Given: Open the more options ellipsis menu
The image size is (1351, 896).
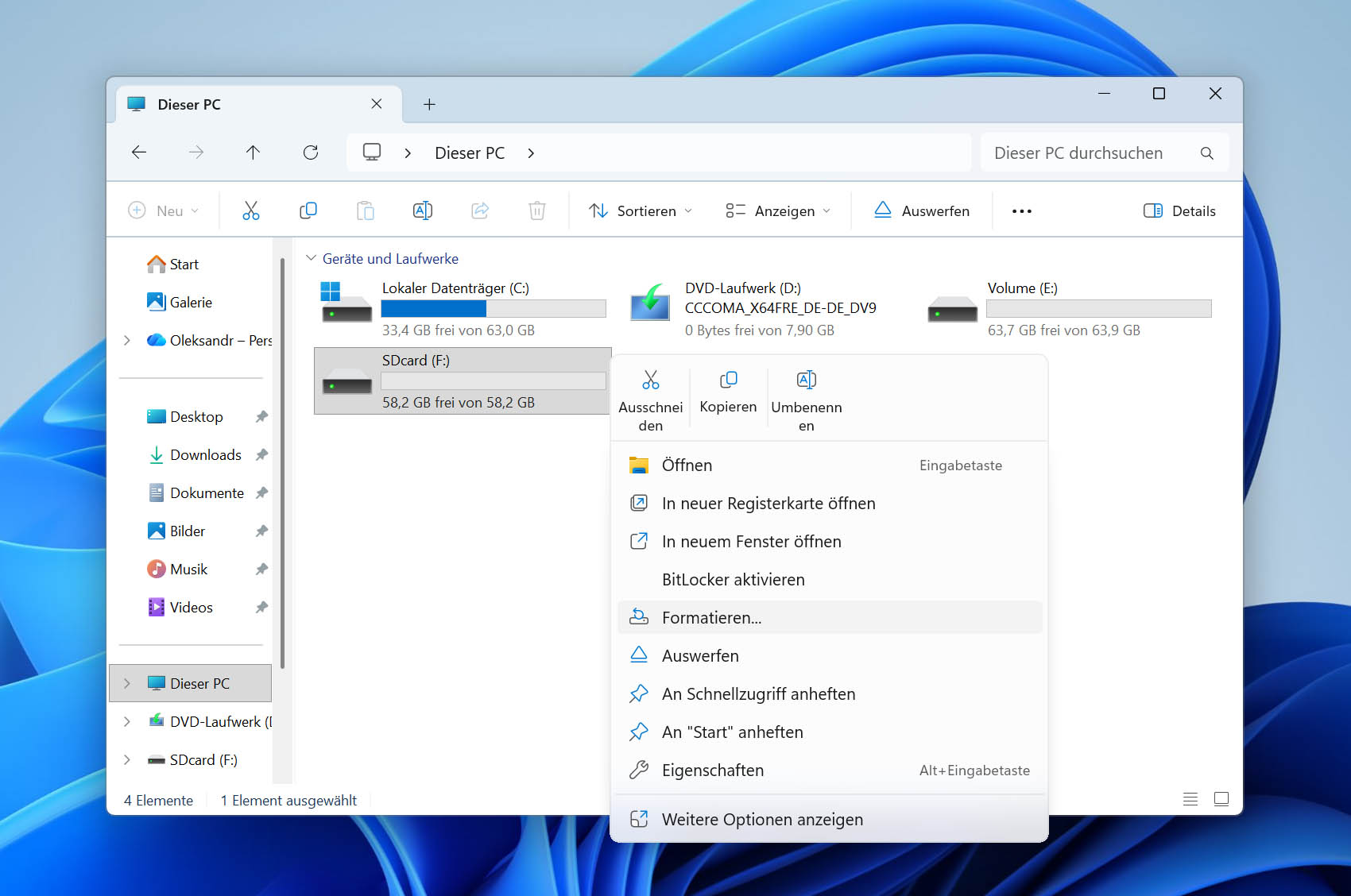Looking at the screenshot, I should pyautogui.click(x=1022, y=211).
